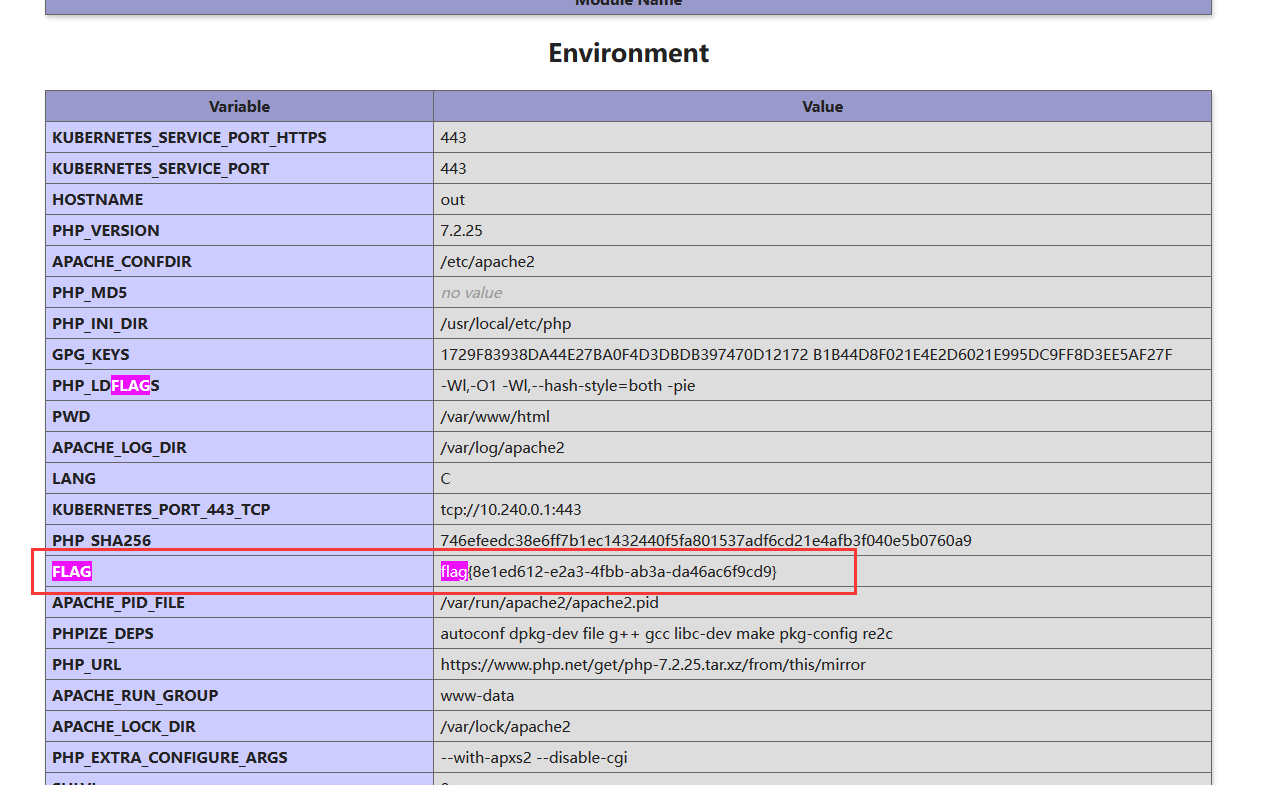Select the Value column header
The height and width of the screenshot is (785, 1287).
[822, 106]
